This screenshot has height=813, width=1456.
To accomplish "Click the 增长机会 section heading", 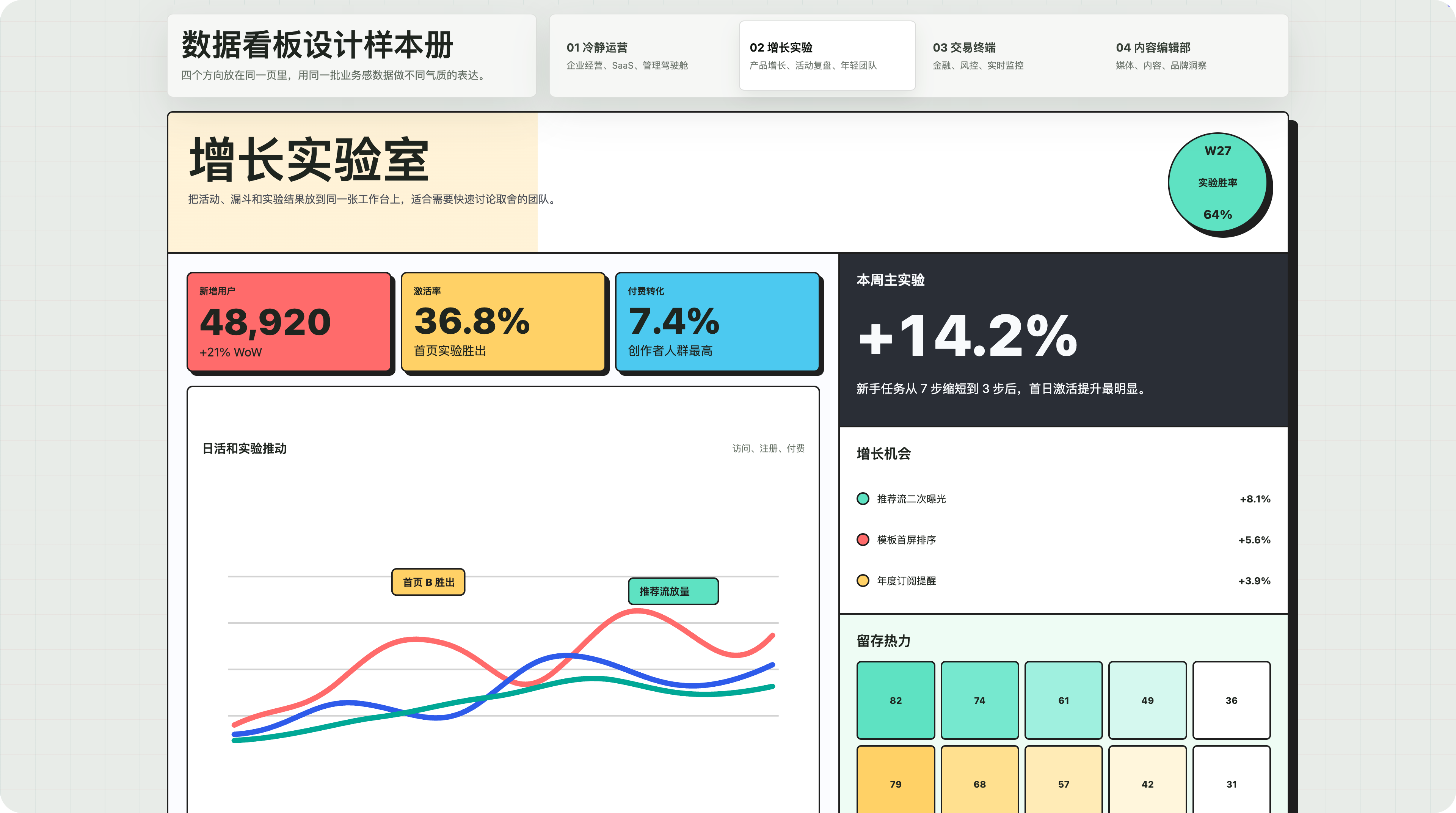I will (x=883, y=454).
